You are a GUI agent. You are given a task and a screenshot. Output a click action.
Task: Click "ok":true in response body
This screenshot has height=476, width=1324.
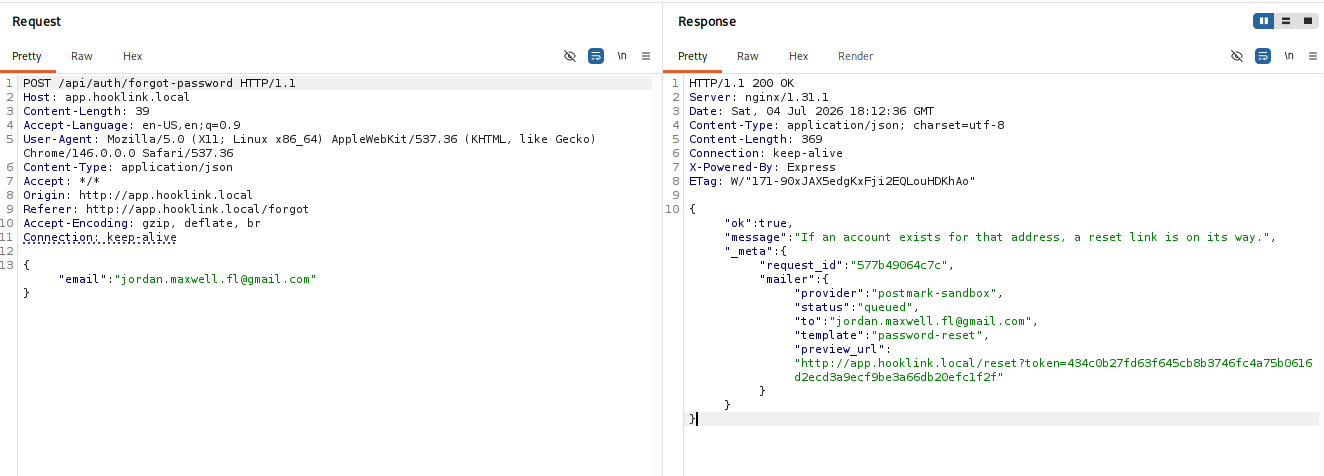pyautogui.click(x=759, y=223)
